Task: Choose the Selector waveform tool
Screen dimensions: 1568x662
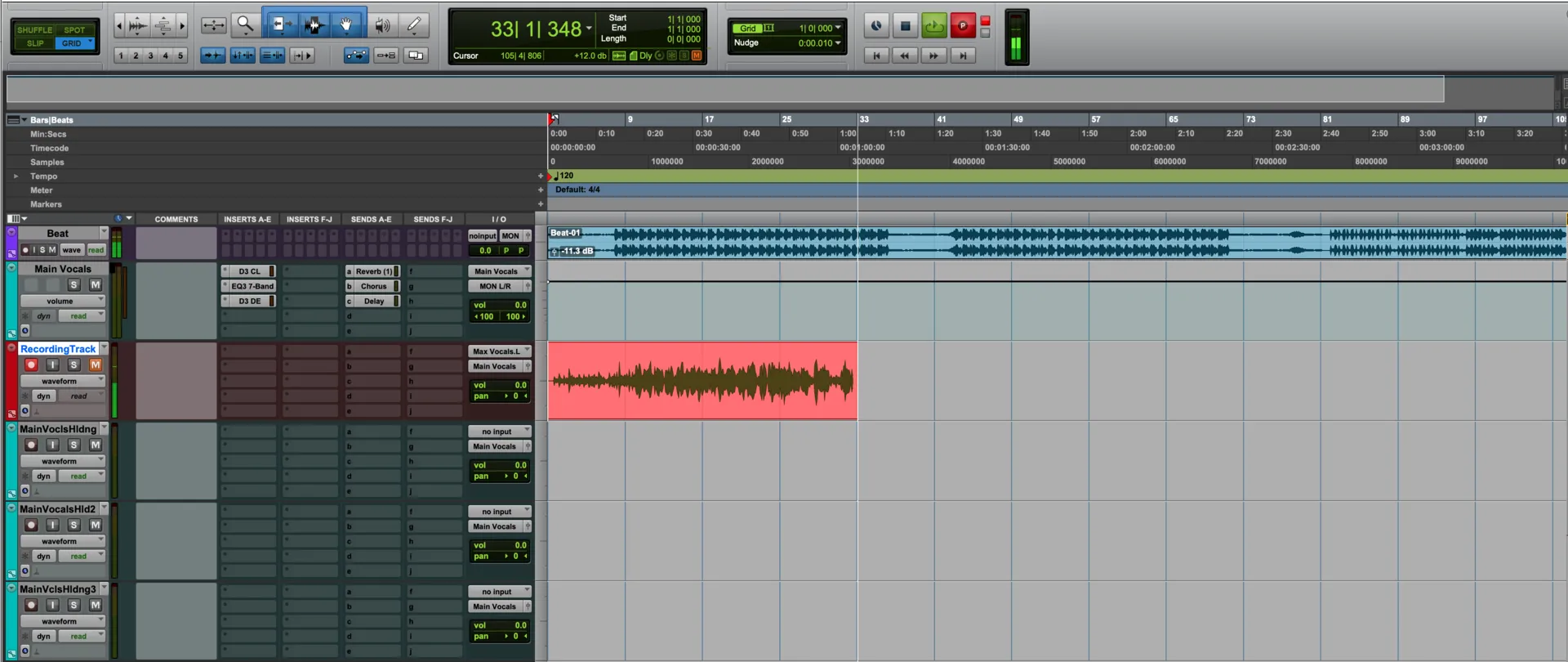Action: point(314,25)
